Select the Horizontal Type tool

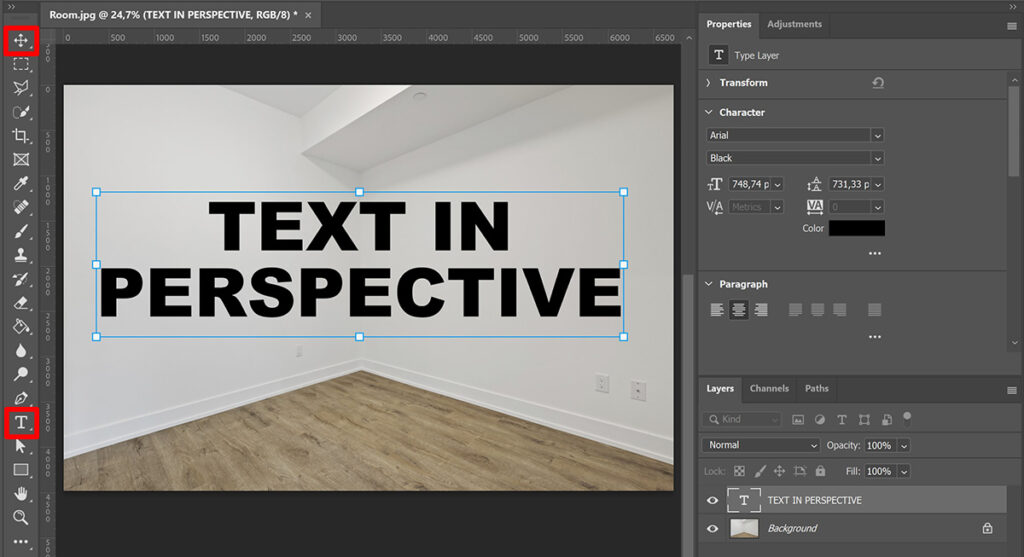click(21, 422)
